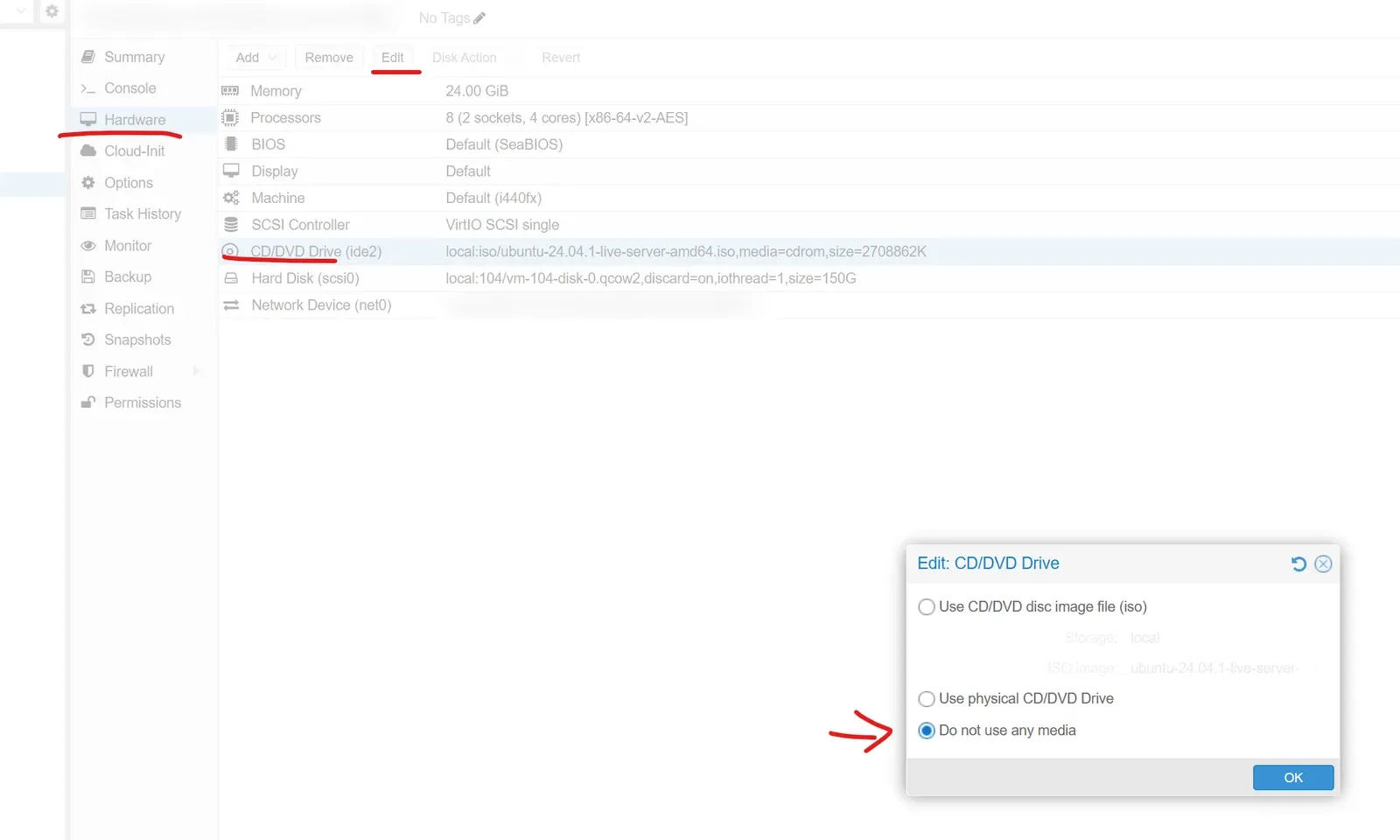Select 'Use physical CD/DVD Drive' option
Viewport: 1400px width, 840px height.
(x=927, y=699)
